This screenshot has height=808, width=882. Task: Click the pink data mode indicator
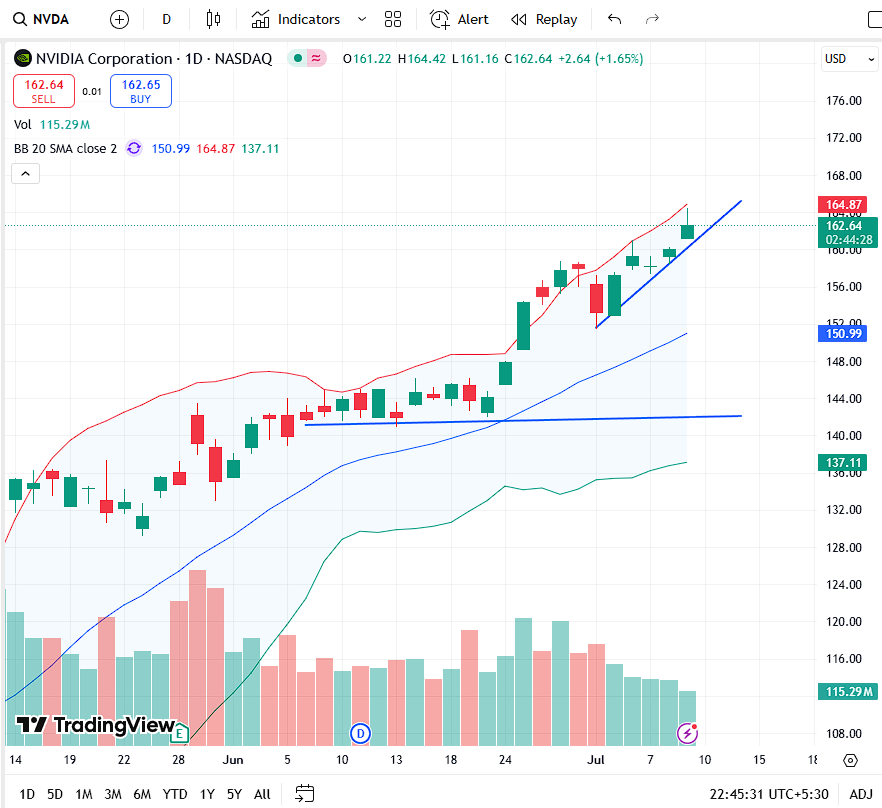click(x=316, y=58)
